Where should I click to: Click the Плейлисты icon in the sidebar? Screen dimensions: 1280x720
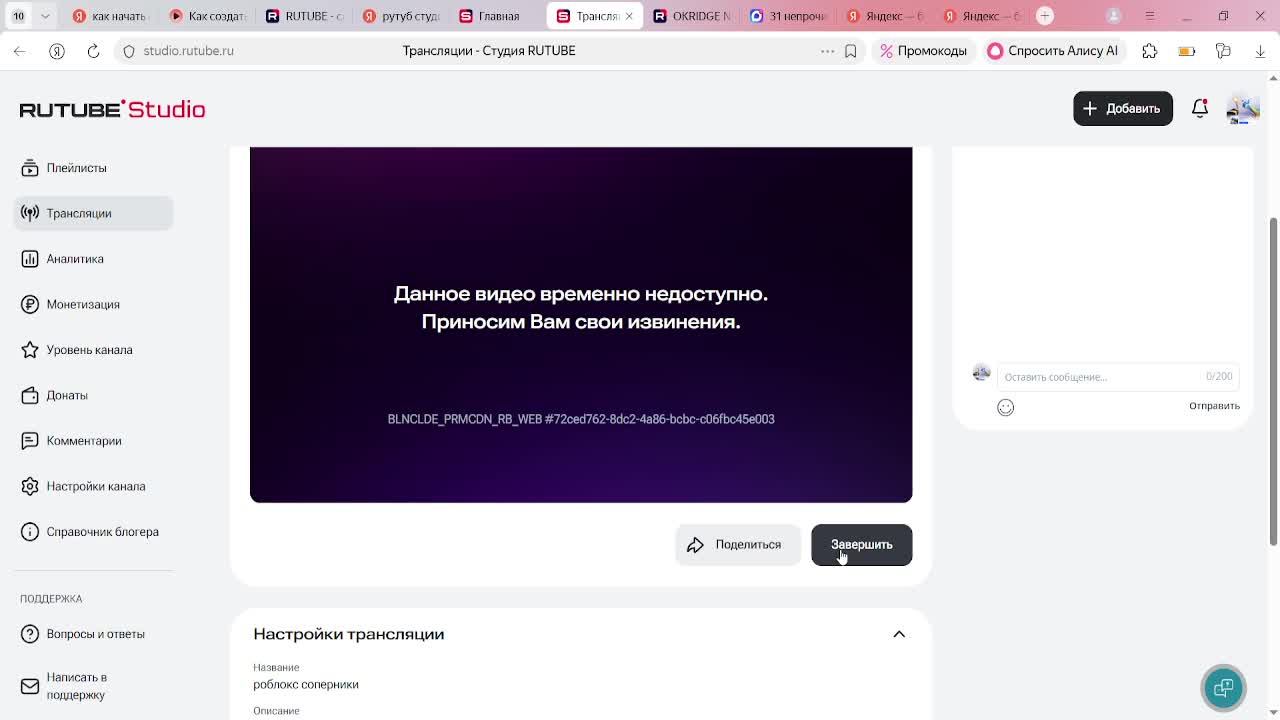coord(30,168)
